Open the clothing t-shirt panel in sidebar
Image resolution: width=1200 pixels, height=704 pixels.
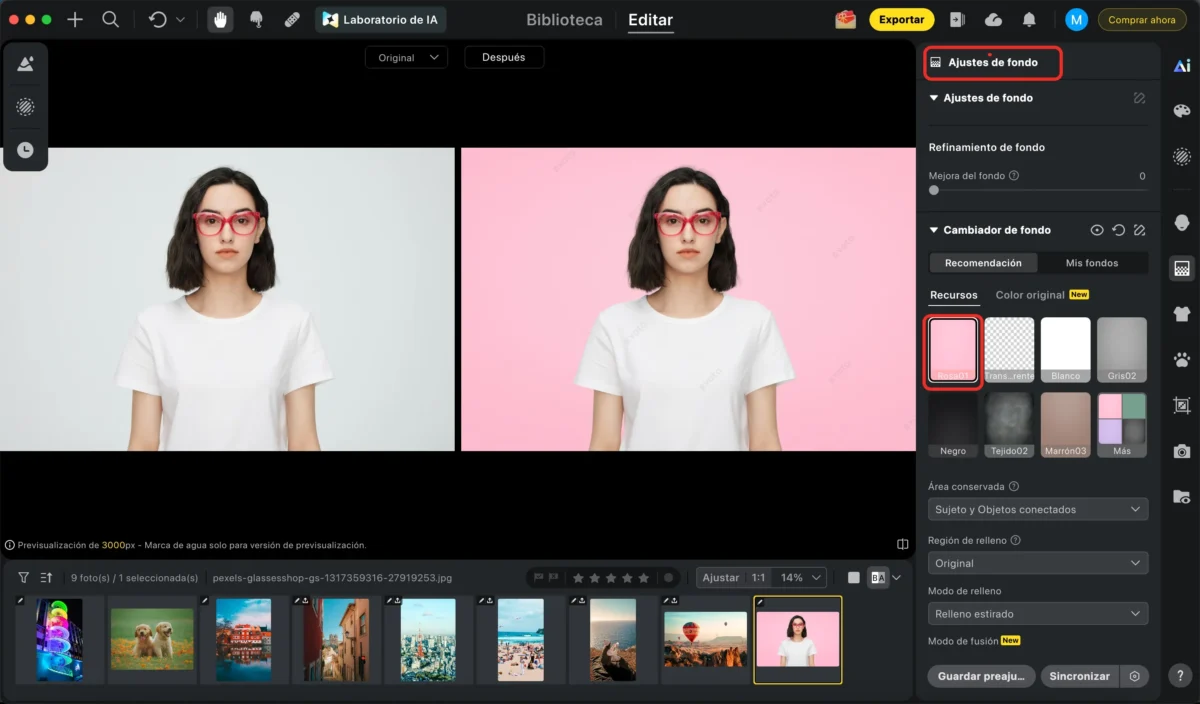1181,314
